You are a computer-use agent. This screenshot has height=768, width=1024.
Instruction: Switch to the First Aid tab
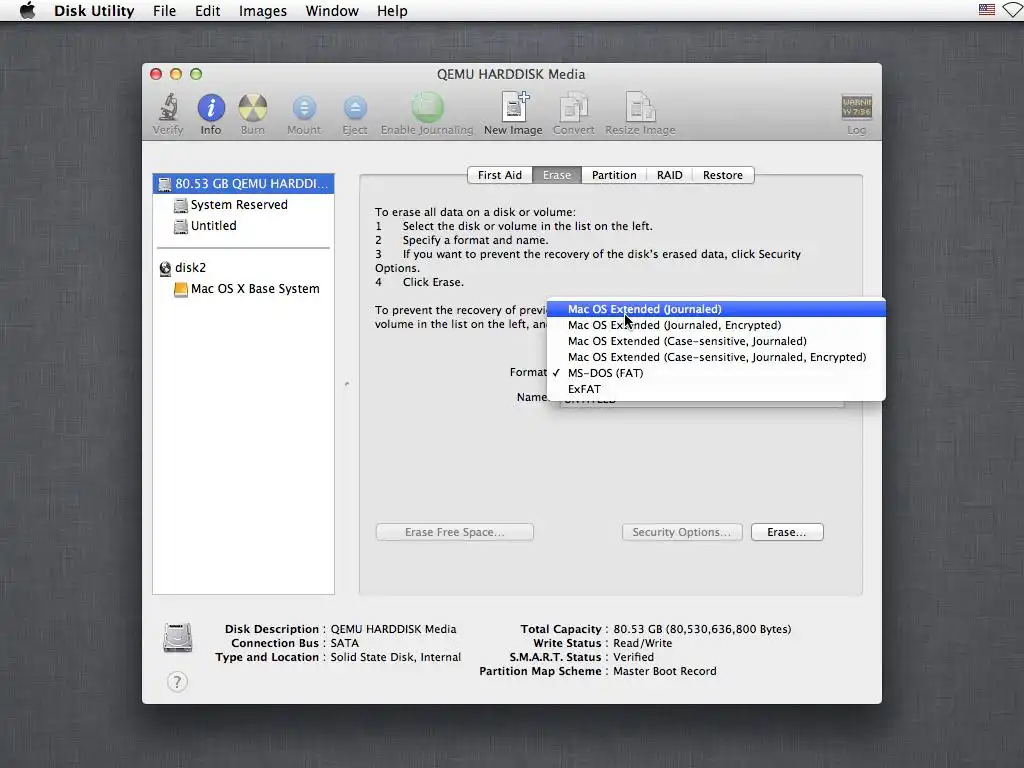pyautogui.click(x=500, y=175)
